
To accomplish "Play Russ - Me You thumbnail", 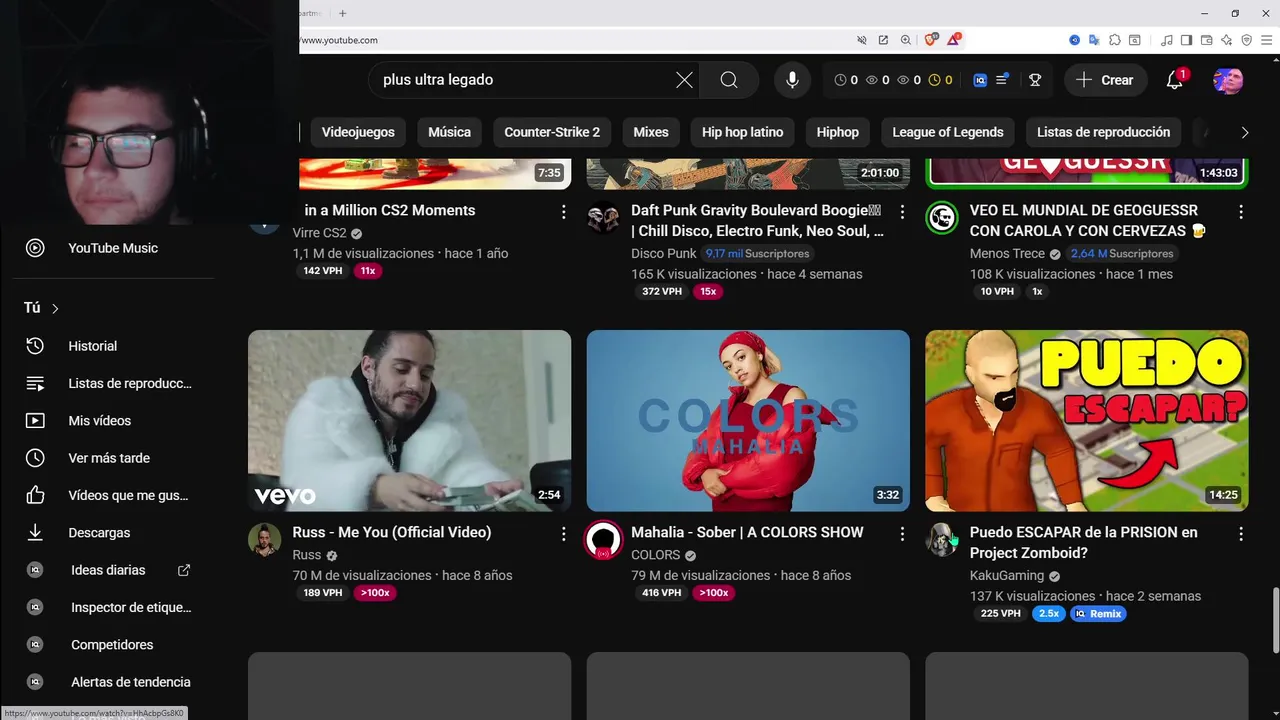I will 410,421.
